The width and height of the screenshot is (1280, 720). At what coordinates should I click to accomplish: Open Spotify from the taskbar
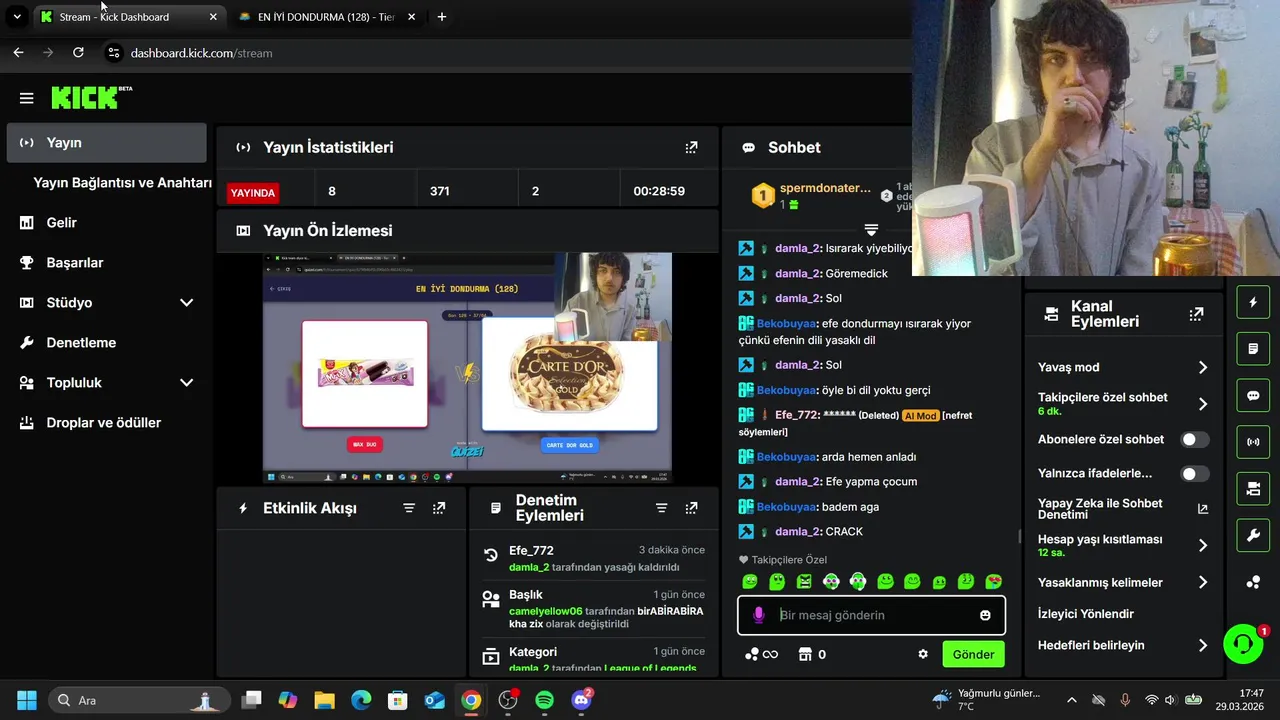pyautogui.click(x=544, y=700)
